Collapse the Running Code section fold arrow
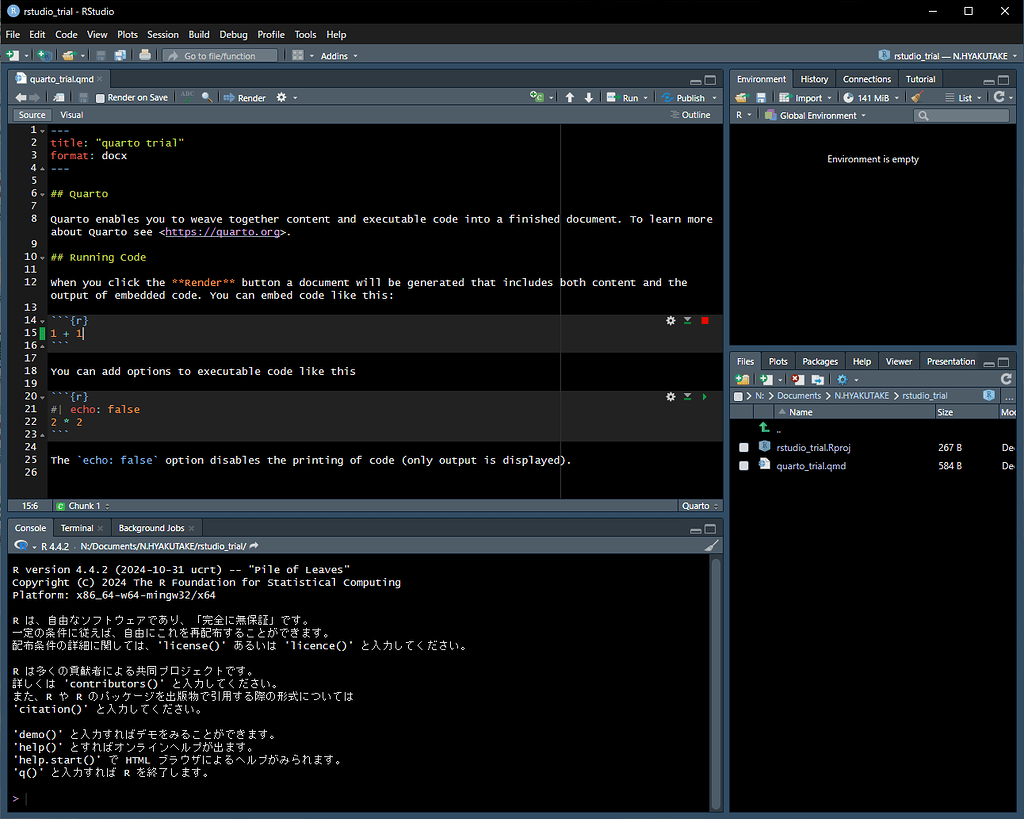 (42, 258)
